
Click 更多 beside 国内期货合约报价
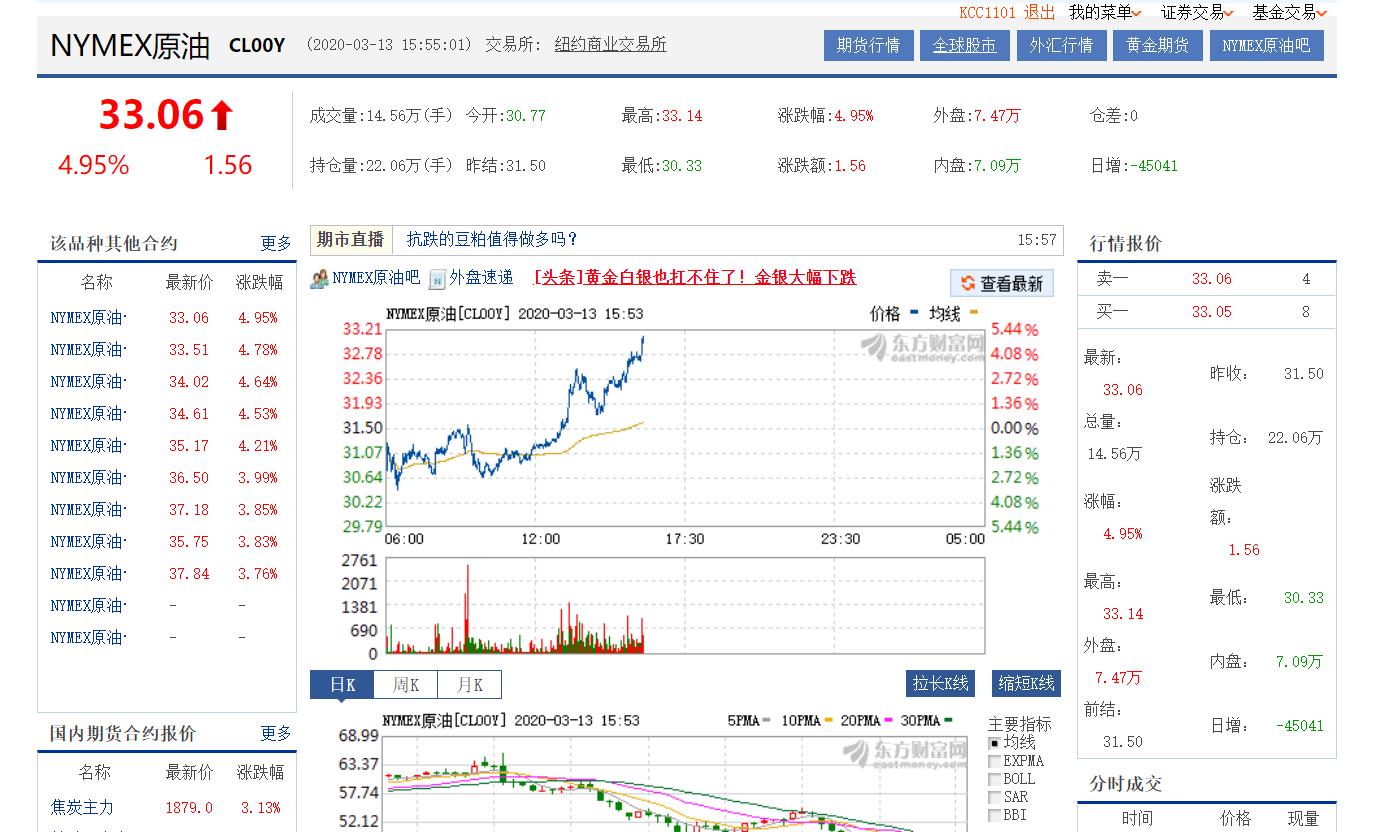point(276,733)
